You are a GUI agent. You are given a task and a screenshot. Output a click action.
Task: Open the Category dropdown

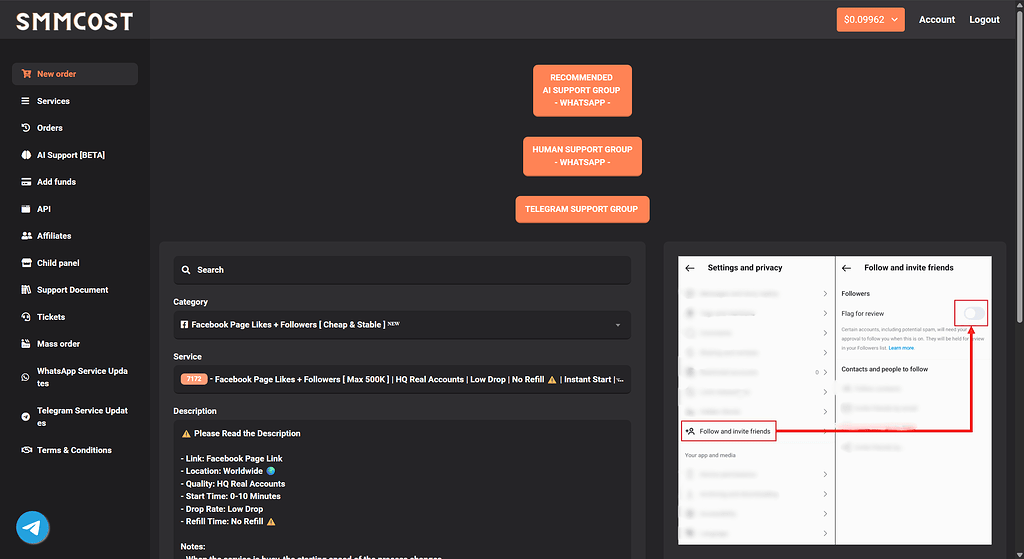[402, 325]
